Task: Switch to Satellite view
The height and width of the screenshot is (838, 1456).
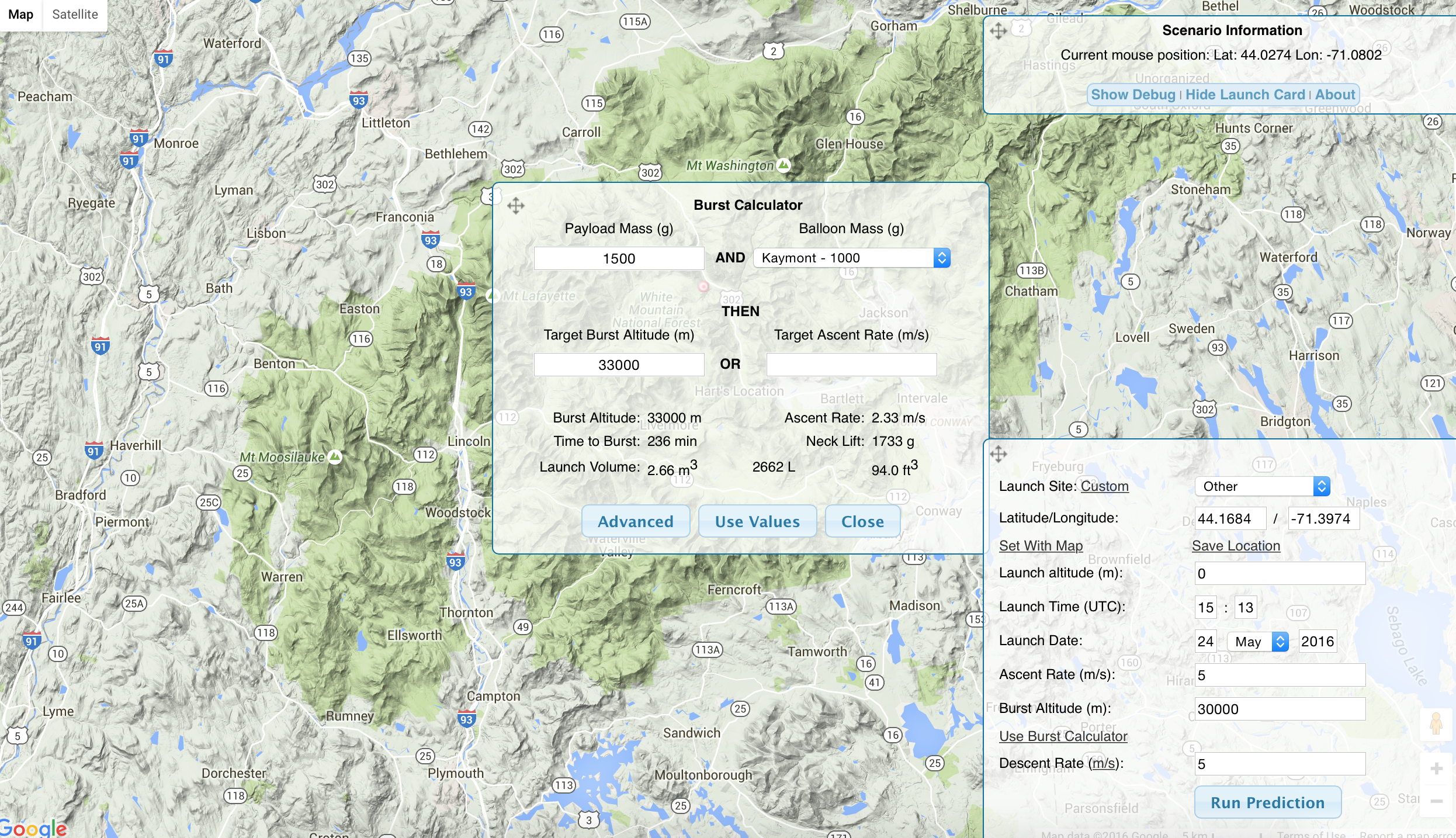Action: 75,14
